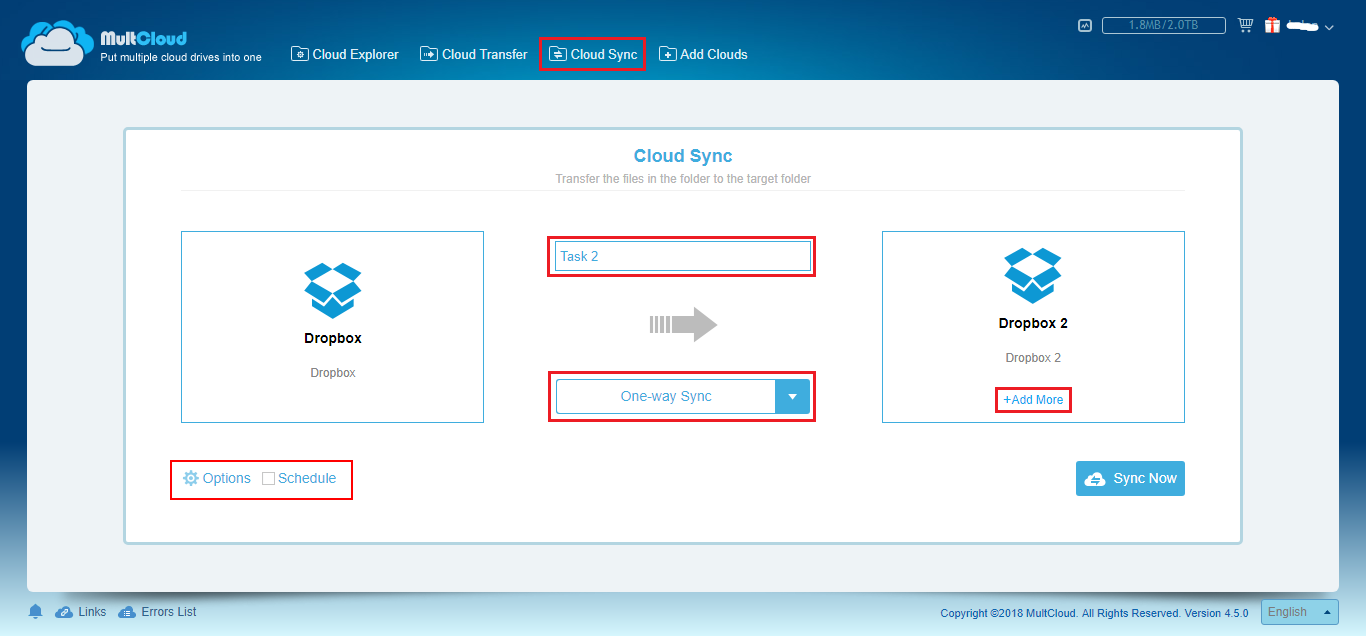This screenshot has height=637, width=1366.
Task: Click the traffic monitor icon
Action: pyautogui.click(x=1085, y=26)
